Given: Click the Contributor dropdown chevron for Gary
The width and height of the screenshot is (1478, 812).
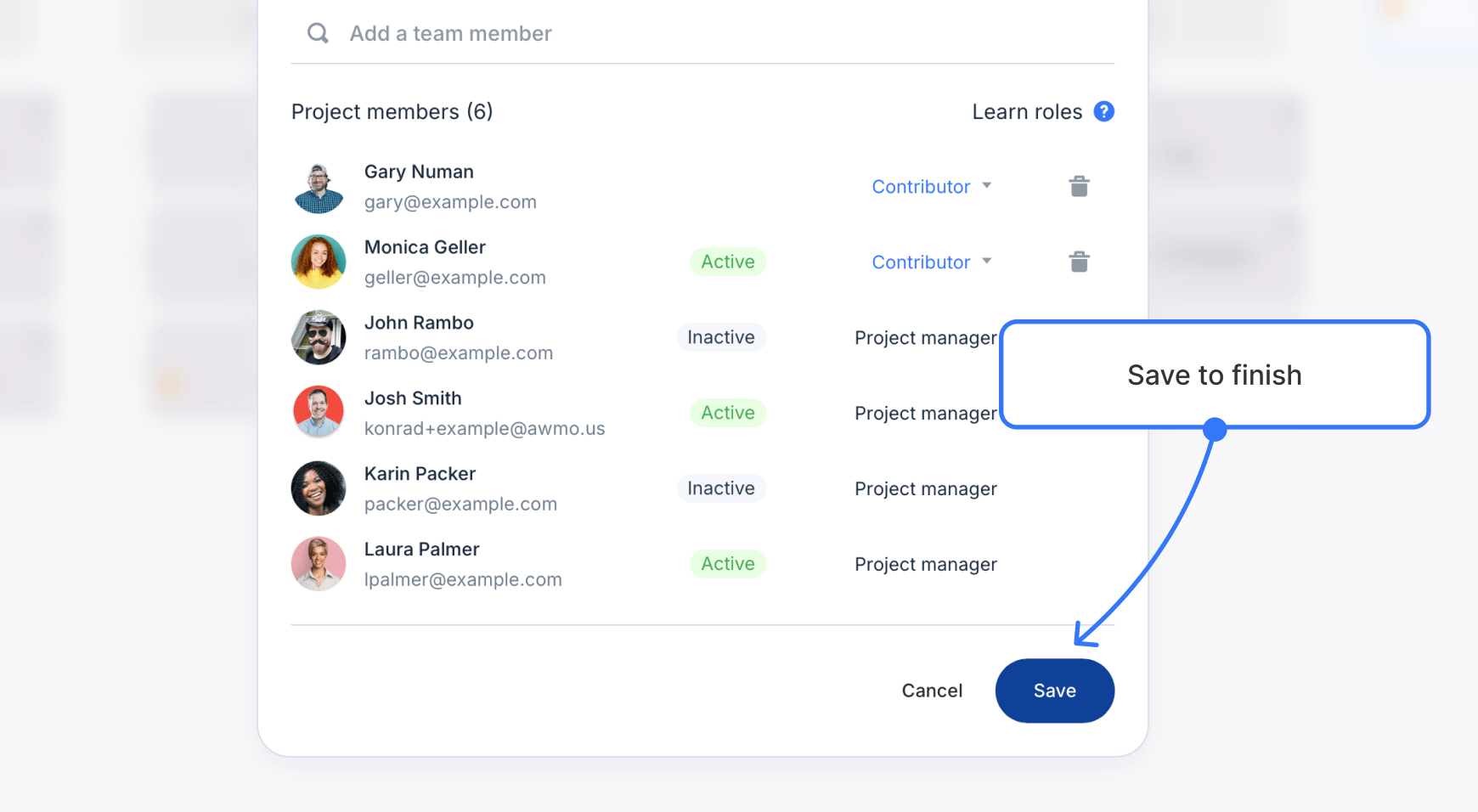Looking at the screenshot, I should point(987,186).
